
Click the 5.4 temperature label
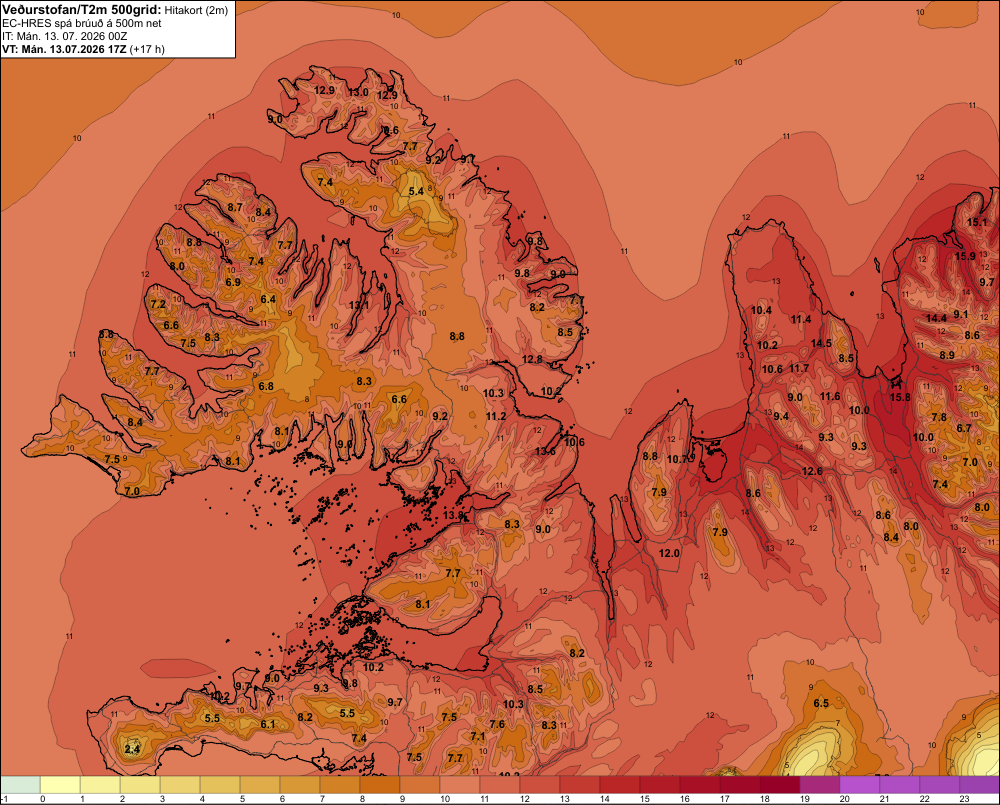point(416,191)
